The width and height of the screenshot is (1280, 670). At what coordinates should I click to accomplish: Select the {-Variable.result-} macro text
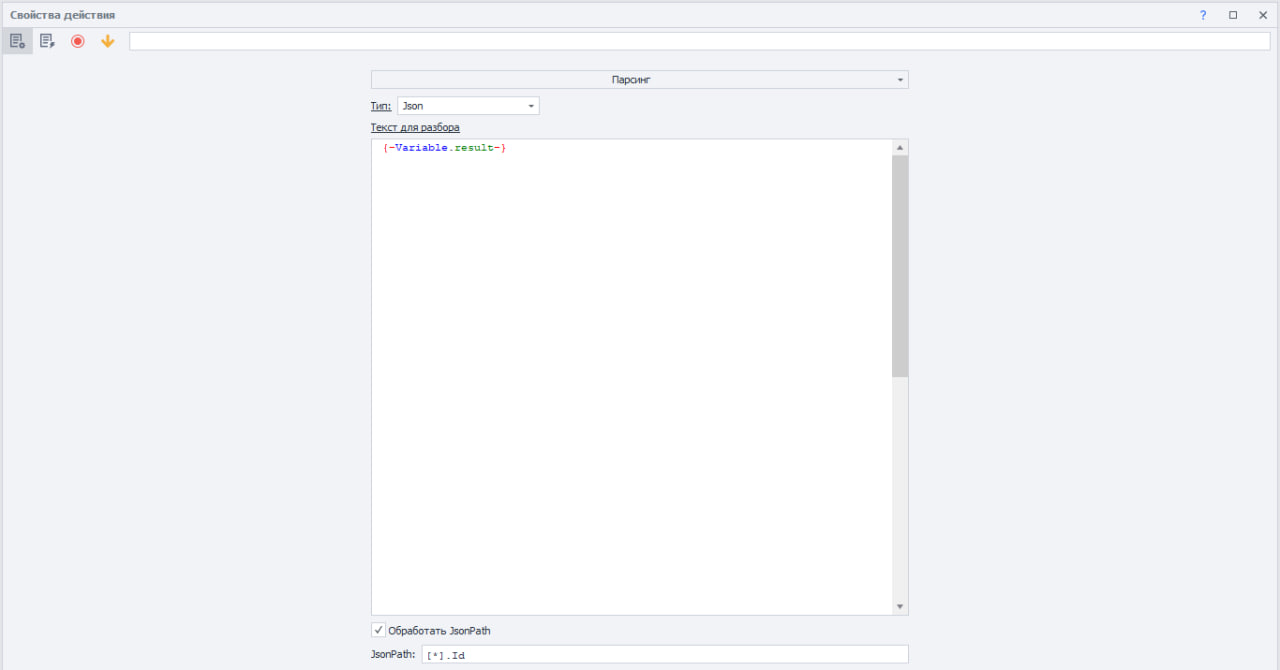click(445, 148)
